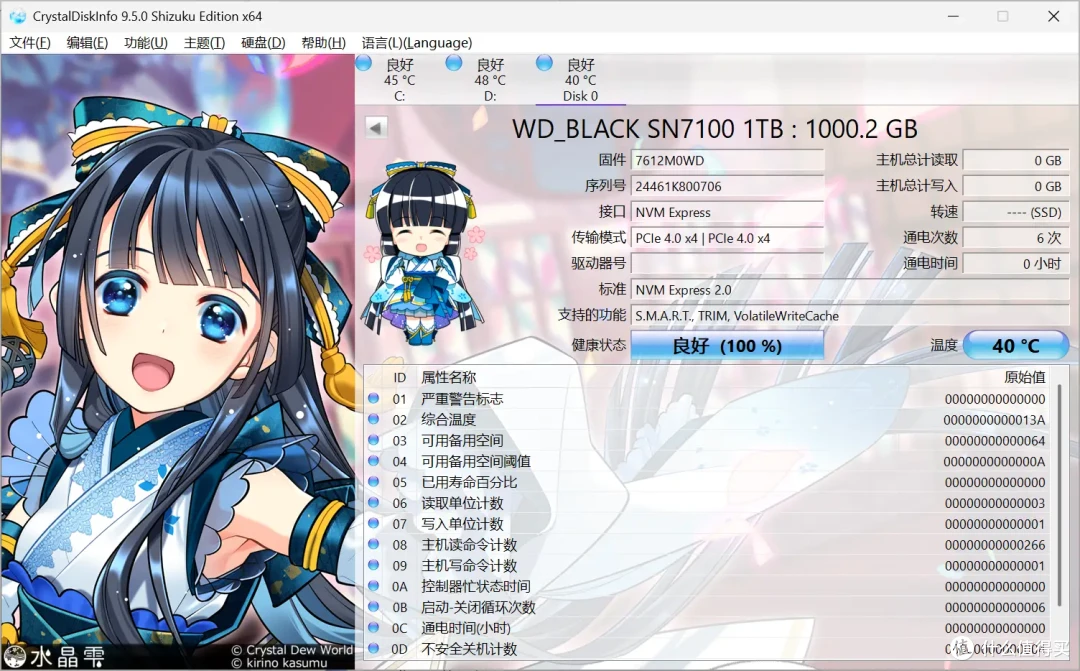The width and height of the screenshot is (1080, 671).
Task: Close the CrystalDiskInfo window
Action: [1054, 17]
